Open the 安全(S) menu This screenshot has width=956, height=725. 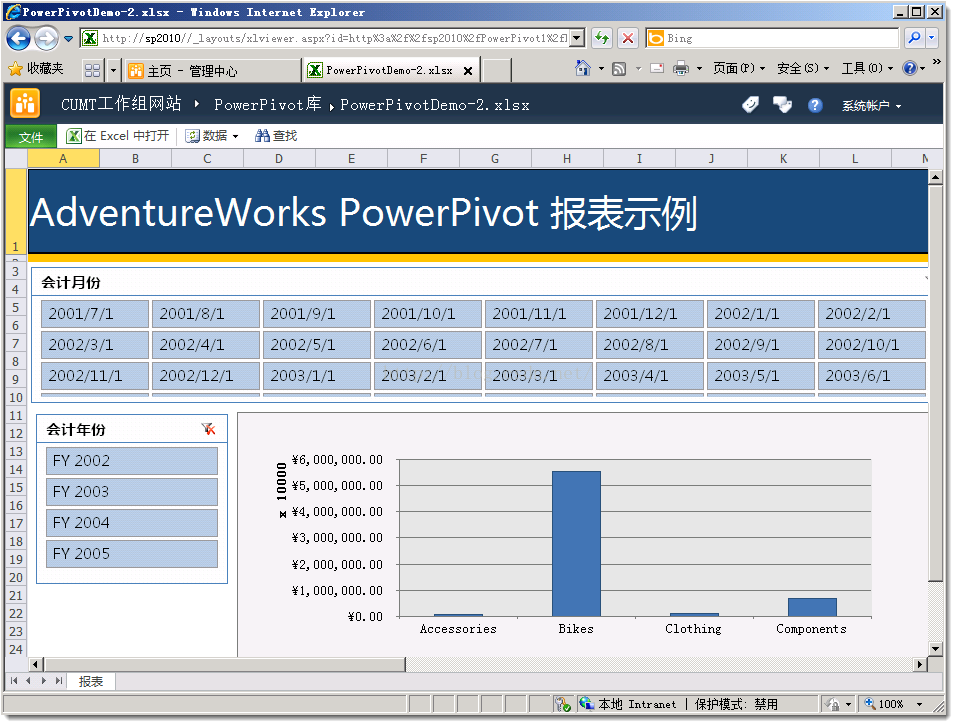click(802, 68)
